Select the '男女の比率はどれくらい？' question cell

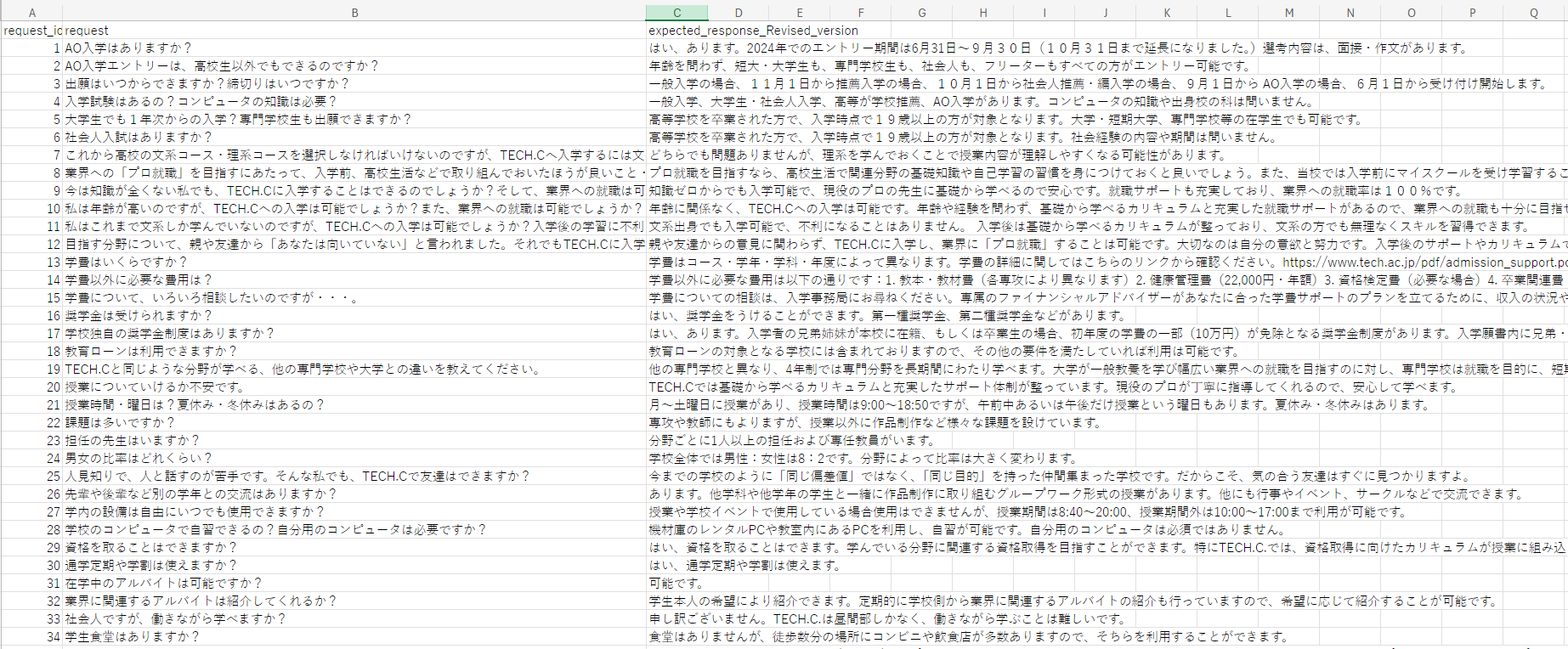coord(138,459)
